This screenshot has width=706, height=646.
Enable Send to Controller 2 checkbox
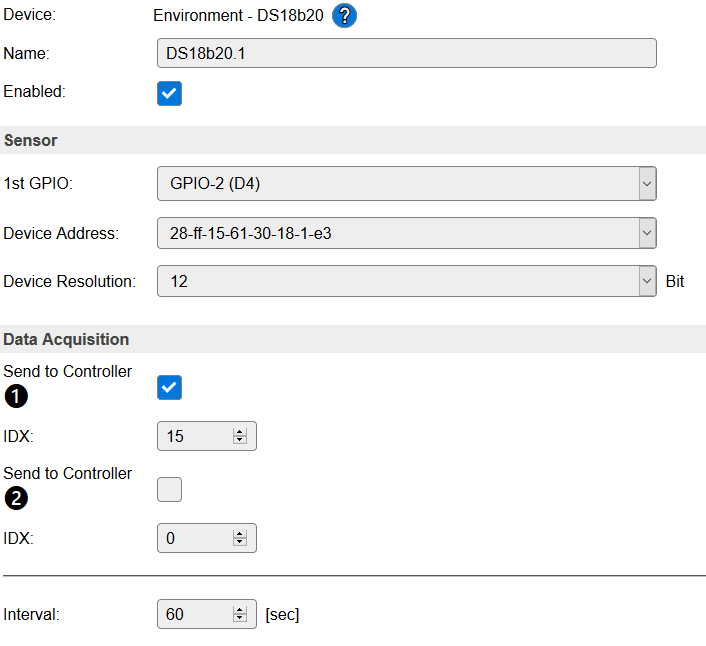[170, 489]
